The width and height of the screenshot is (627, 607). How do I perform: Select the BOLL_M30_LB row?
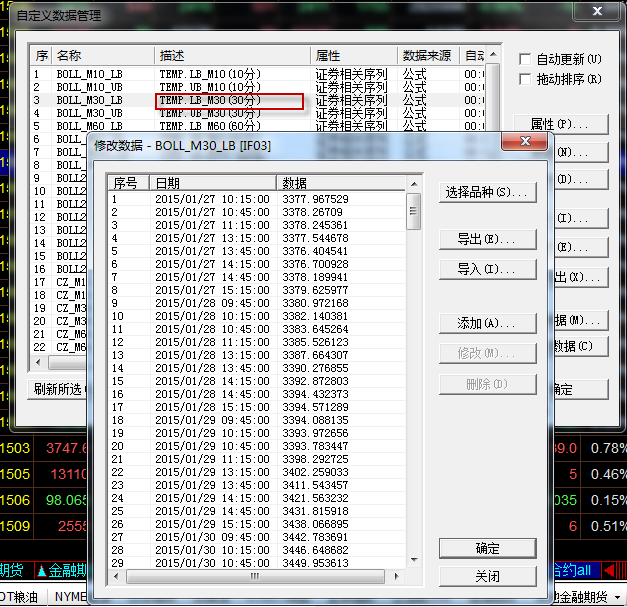point(89,101)
